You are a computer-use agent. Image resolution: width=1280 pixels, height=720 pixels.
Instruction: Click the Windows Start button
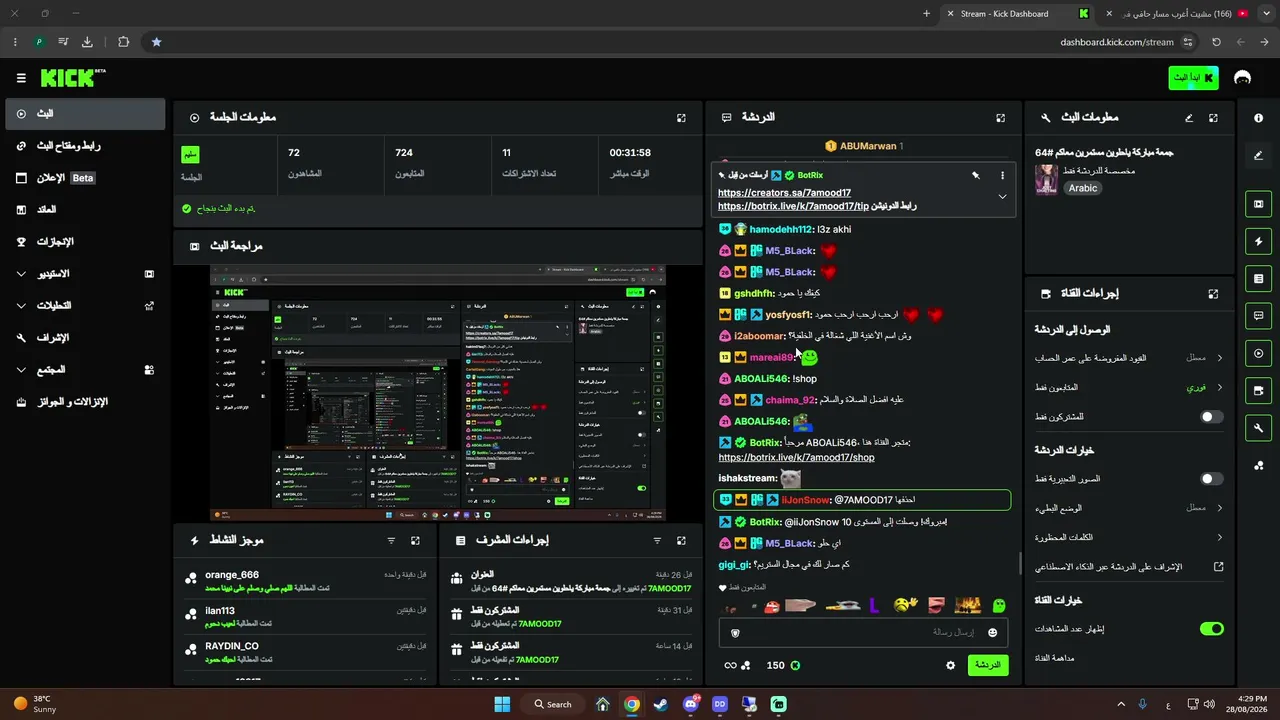502,704
